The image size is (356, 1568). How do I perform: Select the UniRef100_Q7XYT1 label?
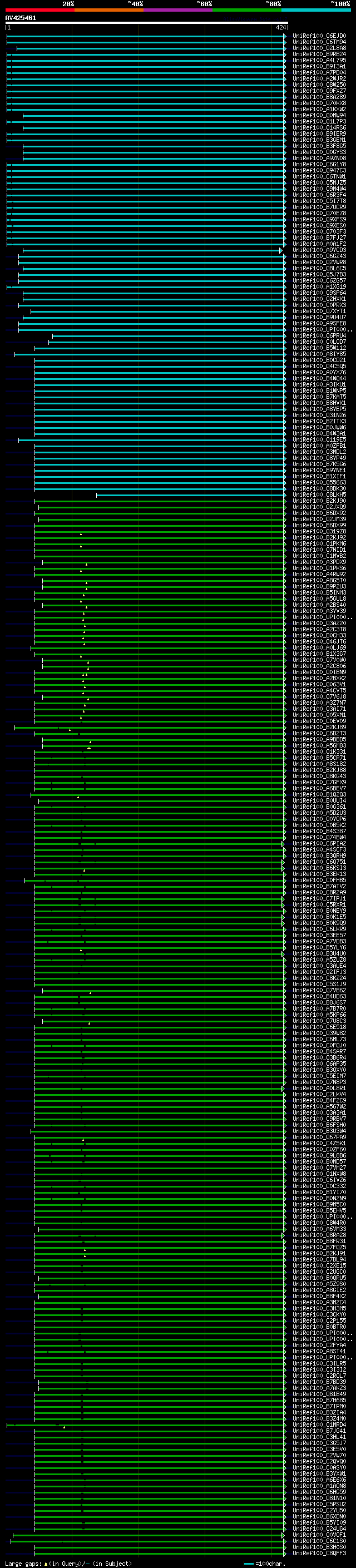[x=319, y=311]
